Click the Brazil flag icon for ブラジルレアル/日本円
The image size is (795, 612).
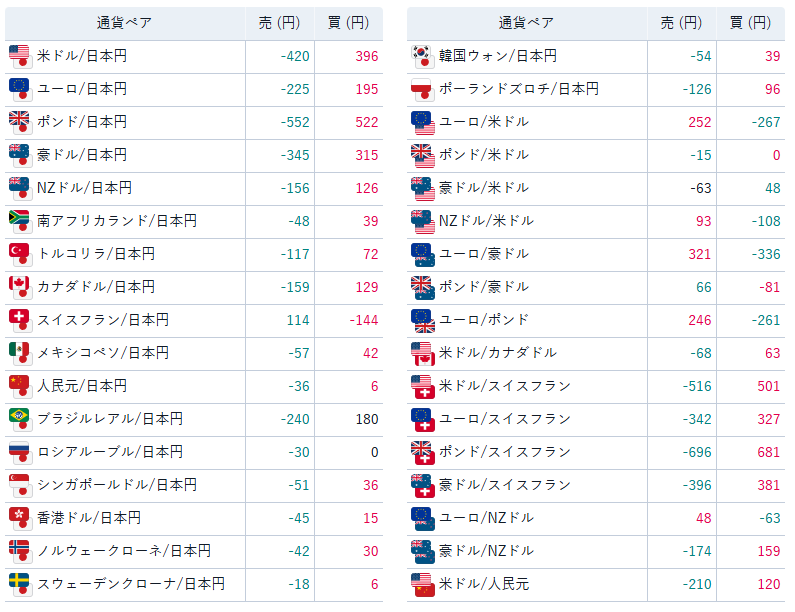tap(19, 419)
